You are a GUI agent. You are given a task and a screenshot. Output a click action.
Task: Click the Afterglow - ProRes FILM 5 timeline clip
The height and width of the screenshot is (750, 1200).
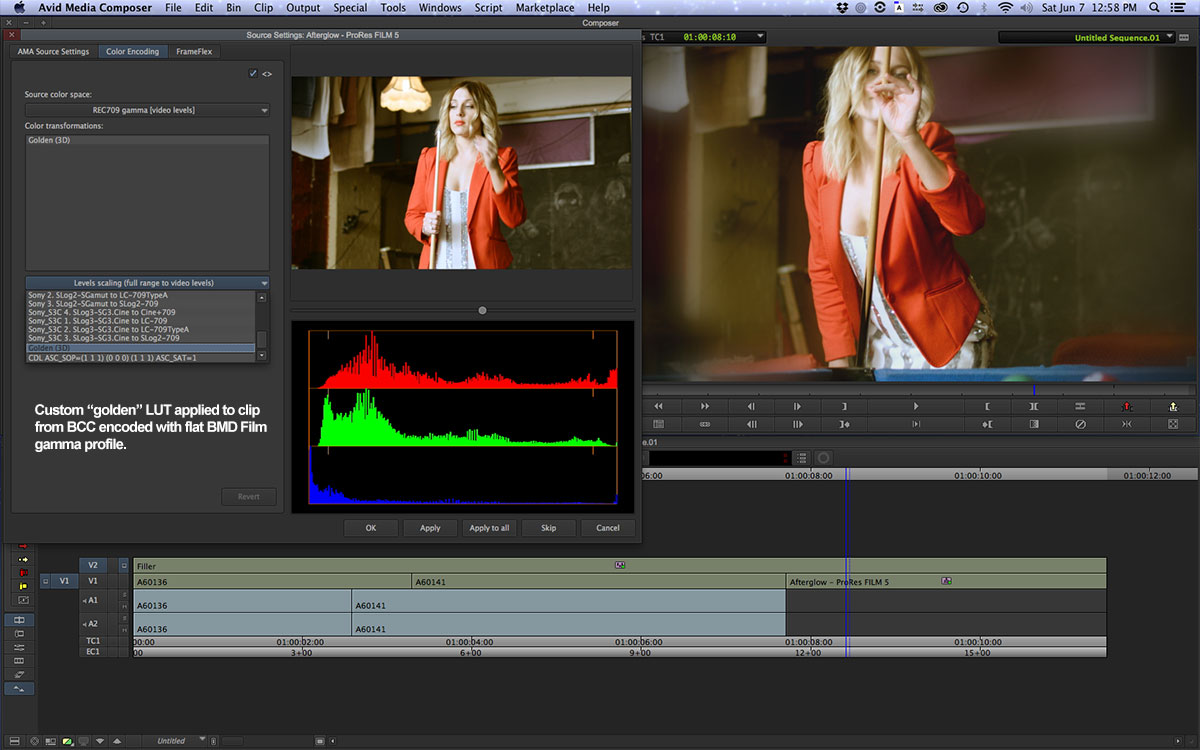click(946, 581)
